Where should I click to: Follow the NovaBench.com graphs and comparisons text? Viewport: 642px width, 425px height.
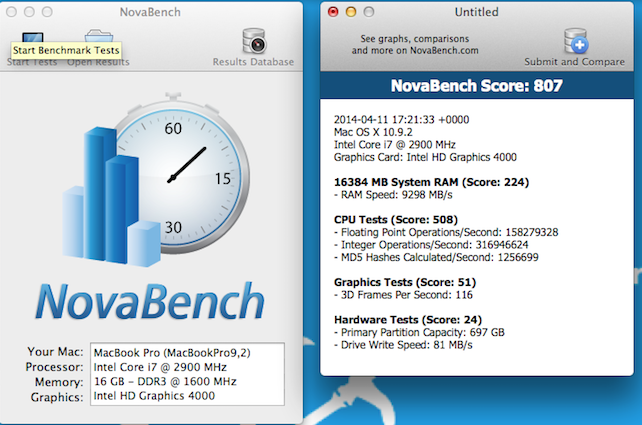[419, 44]
